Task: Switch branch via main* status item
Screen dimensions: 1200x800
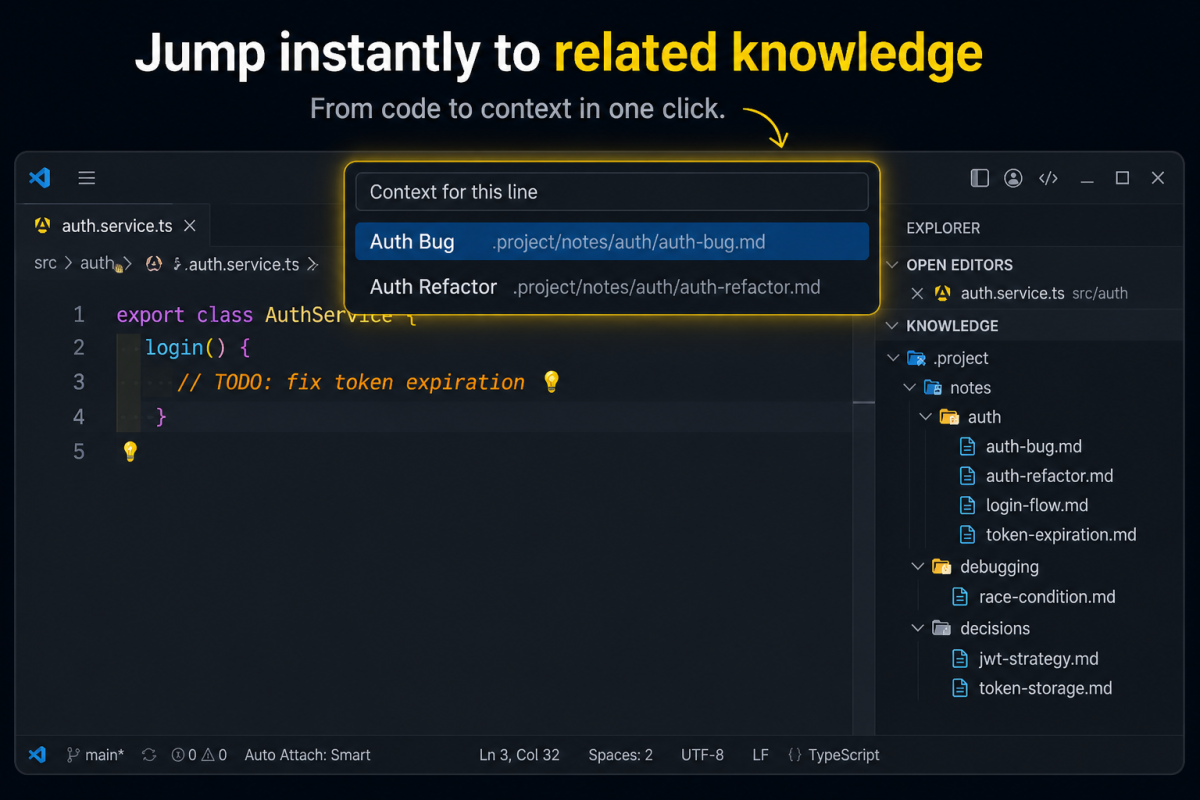Action: 95,755
